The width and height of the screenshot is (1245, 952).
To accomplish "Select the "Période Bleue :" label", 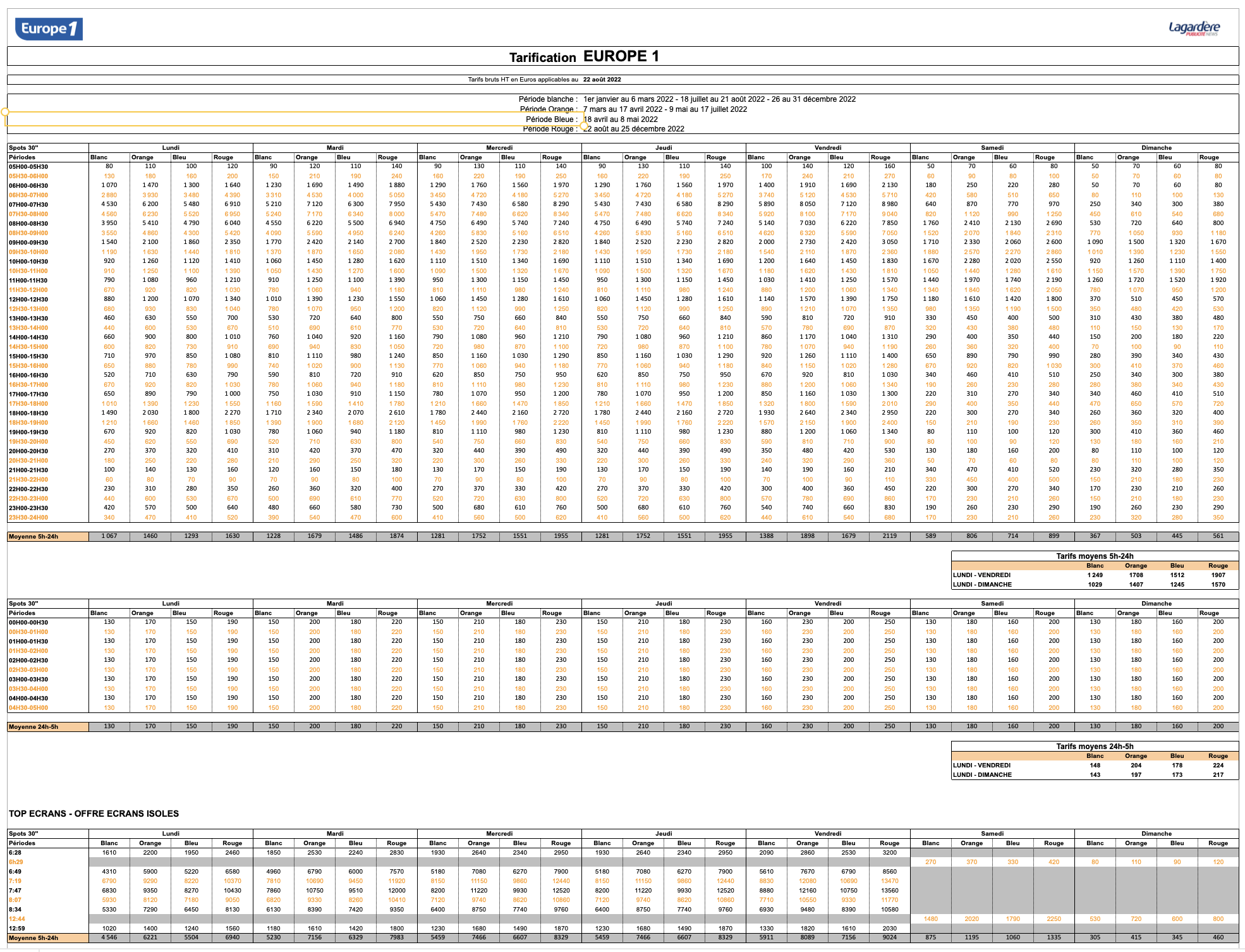I will pos(552,119).
